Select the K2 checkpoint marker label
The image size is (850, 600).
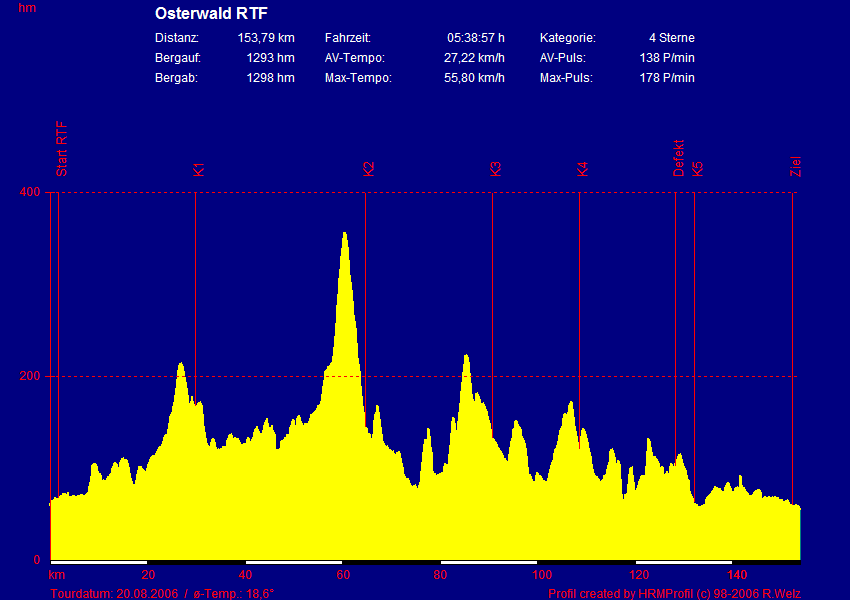[369, 169]
